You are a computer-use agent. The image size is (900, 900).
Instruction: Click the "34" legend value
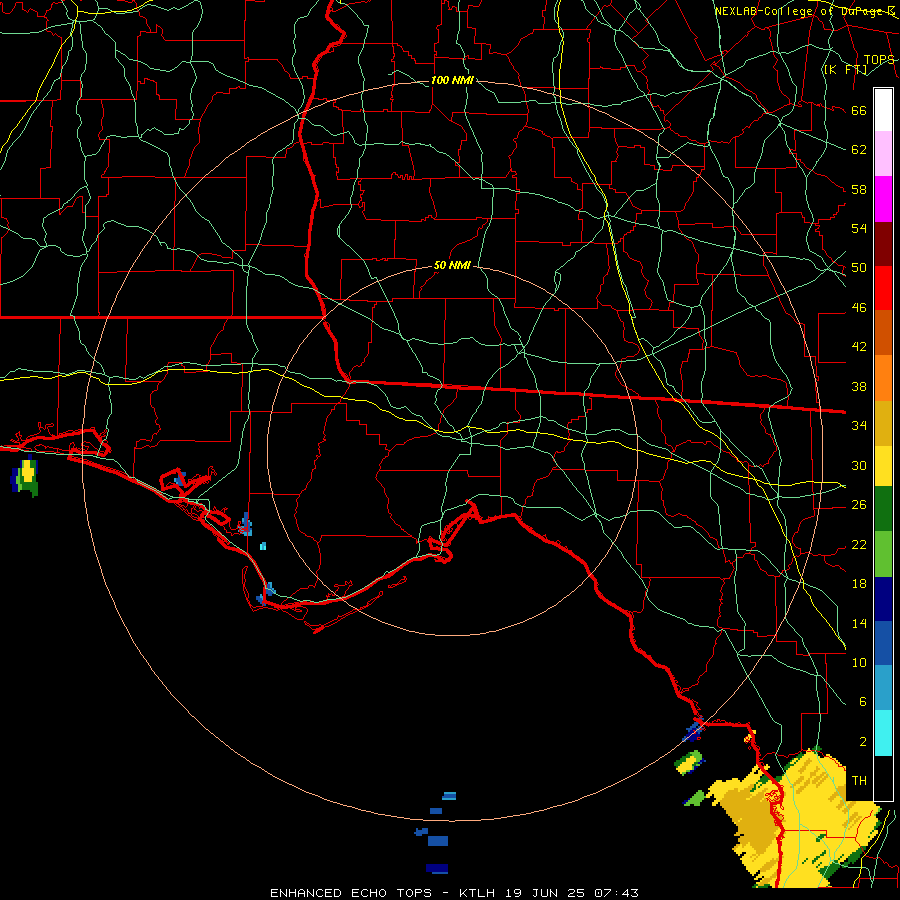click(x=859, y=426)
